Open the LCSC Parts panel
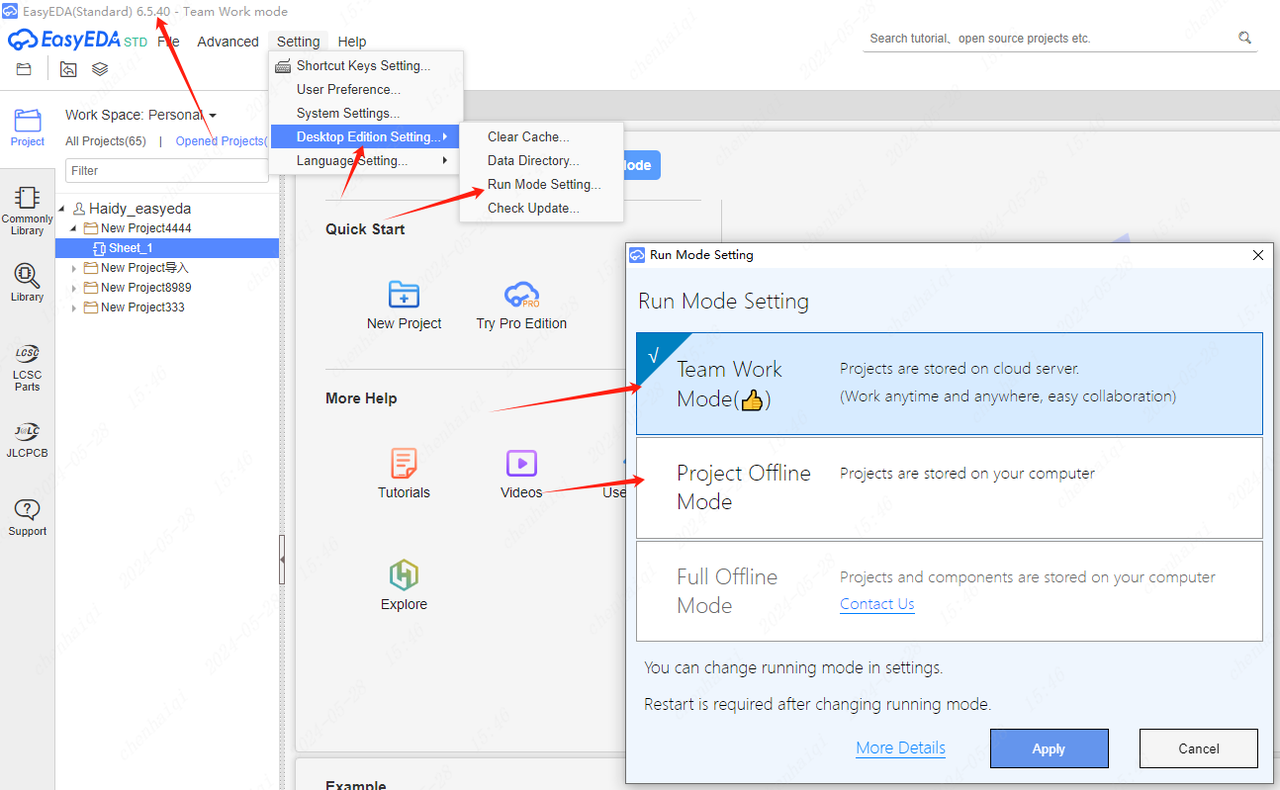This screenshot has height=790, width=1280. click(x=27, y=367)
